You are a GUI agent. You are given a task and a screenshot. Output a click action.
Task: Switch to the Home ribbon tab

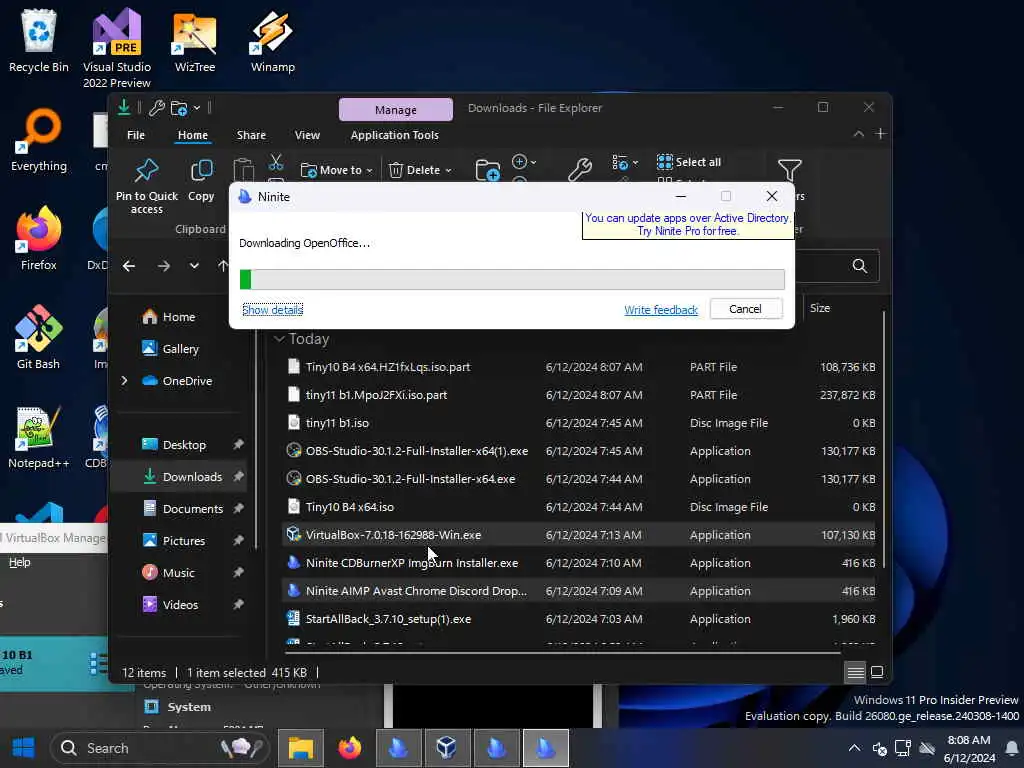click(x=193, y=135)
